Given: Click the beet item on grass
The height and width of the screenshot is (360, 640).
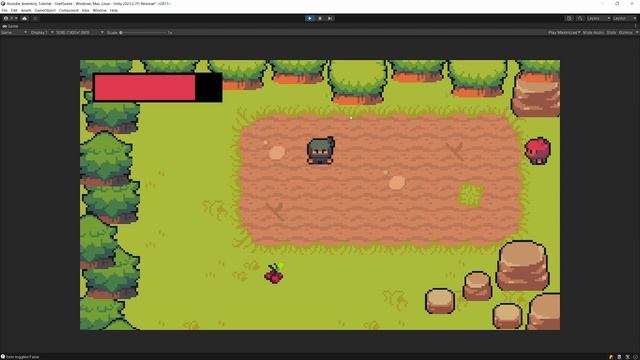Looking at the screenshot, I should (274, 273).
